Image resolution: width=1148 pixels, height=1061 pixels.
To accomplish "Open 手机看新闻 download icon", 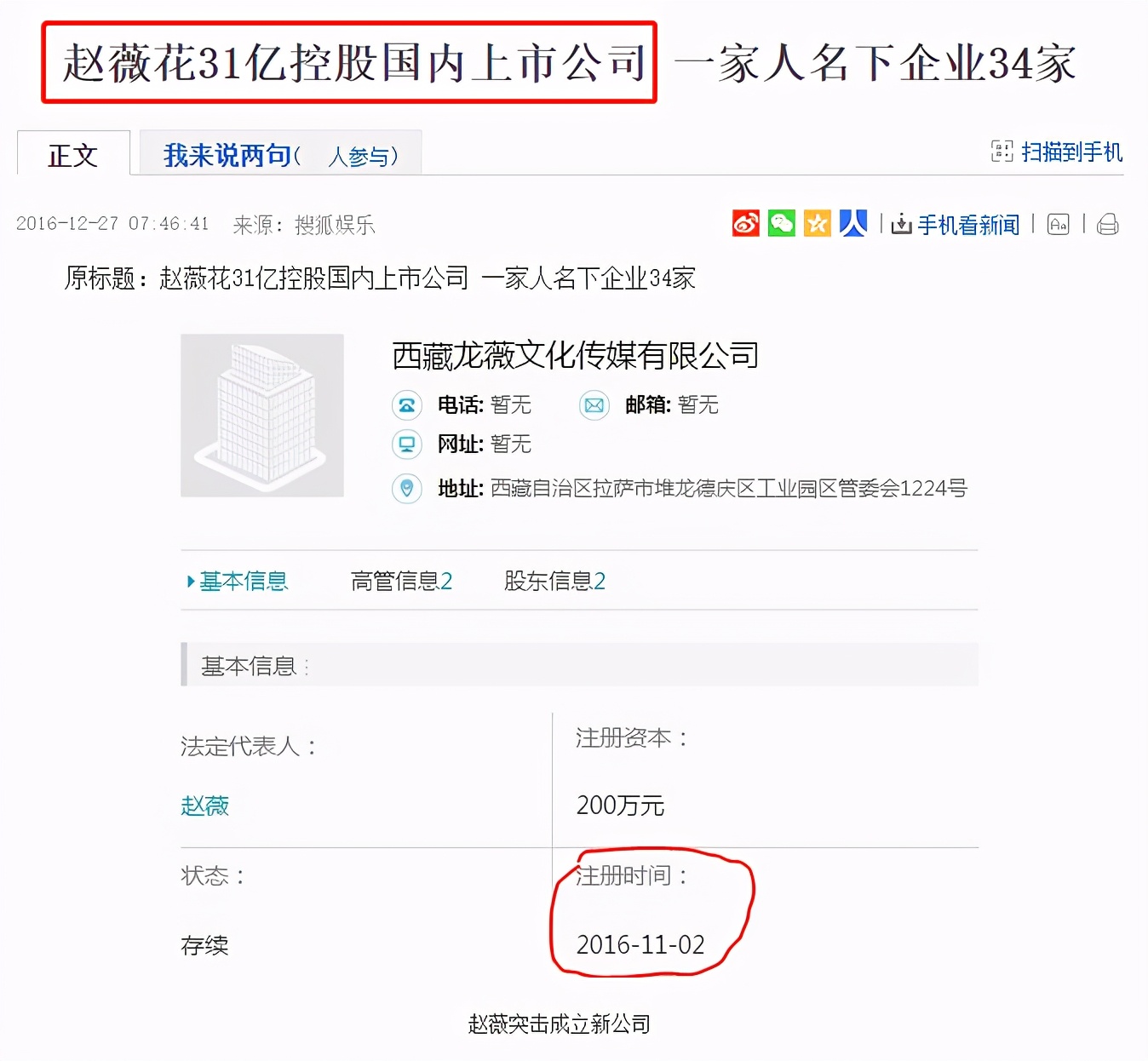I will [x=901, y=225].
